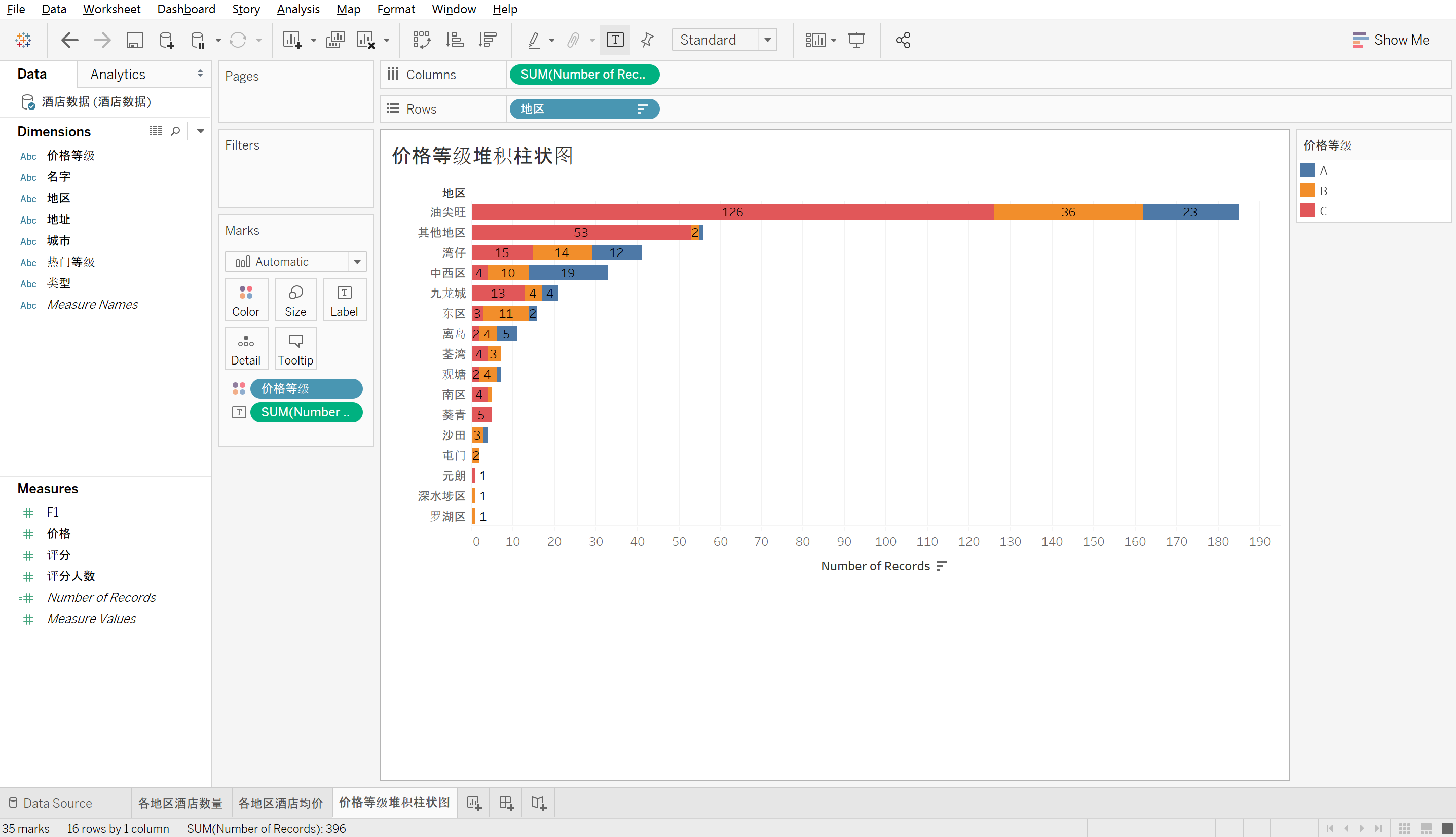This screenshot has height=837, width=1456.
Task: Click the New Data Source icon
Action: point(167,40)
